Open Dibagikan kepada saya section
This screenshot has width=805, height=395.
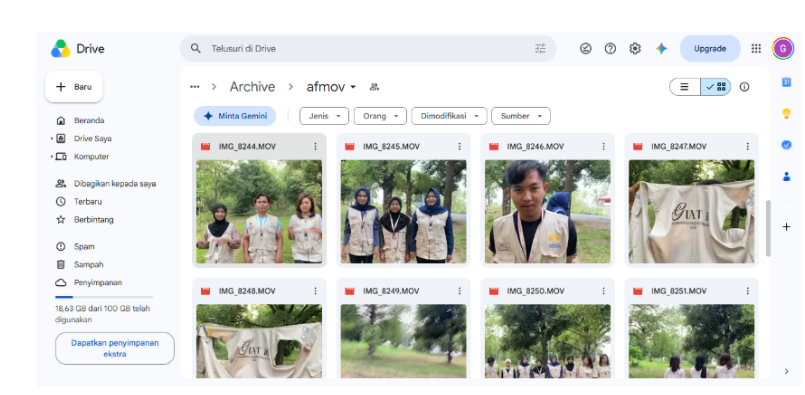click(115, 183)
